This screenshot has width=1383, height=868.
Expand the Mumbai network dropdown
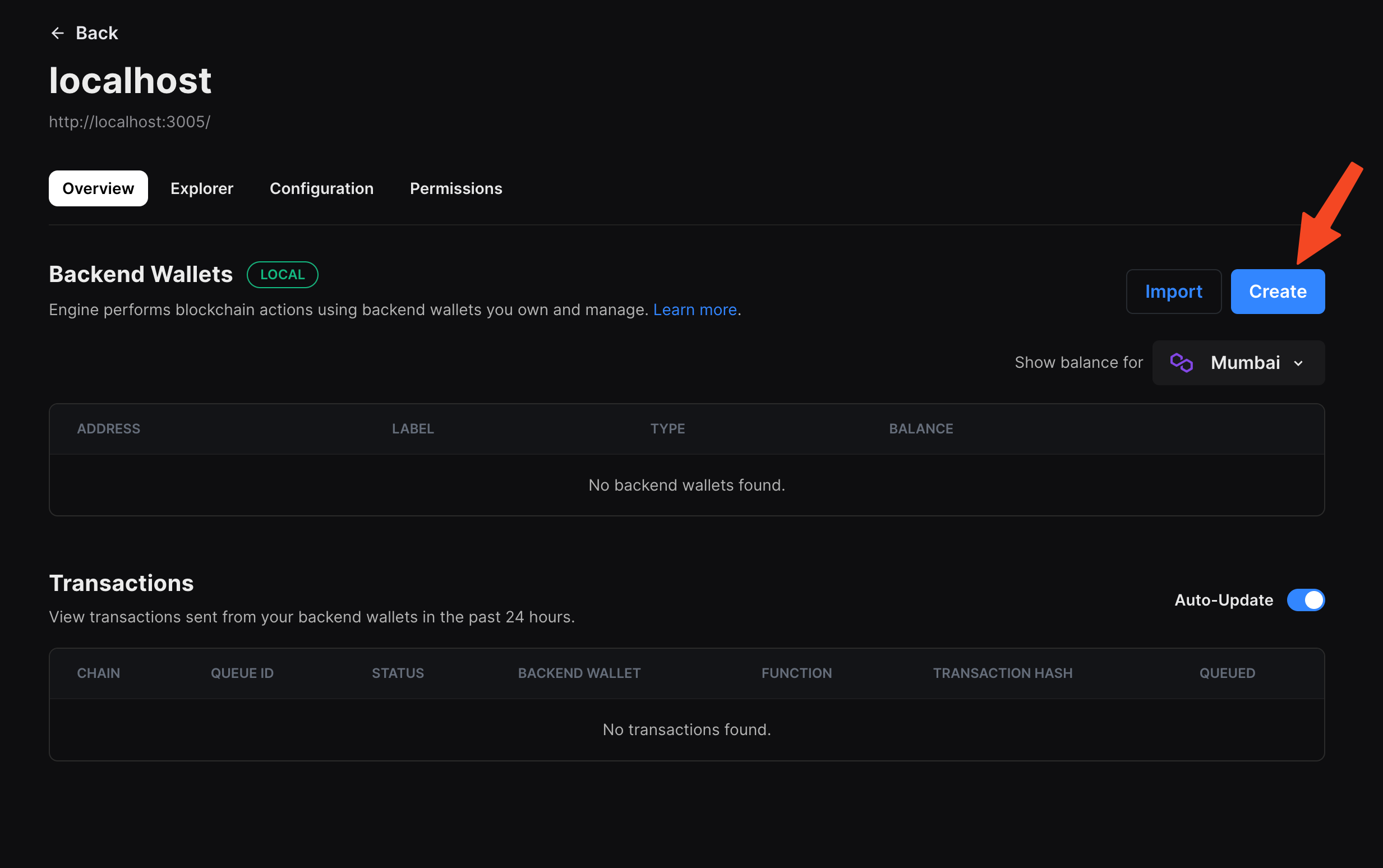click(1238, 362)
